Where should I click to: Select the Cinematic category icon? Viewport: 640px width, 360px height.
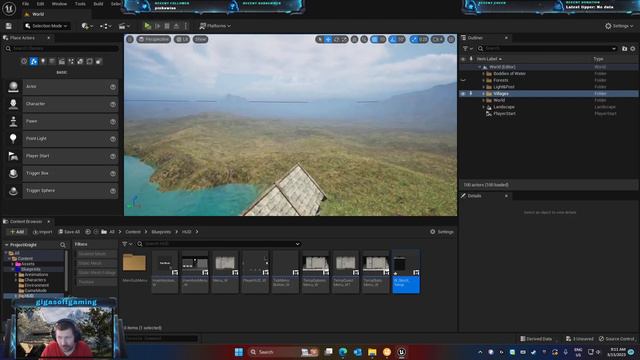coord(62,61)
